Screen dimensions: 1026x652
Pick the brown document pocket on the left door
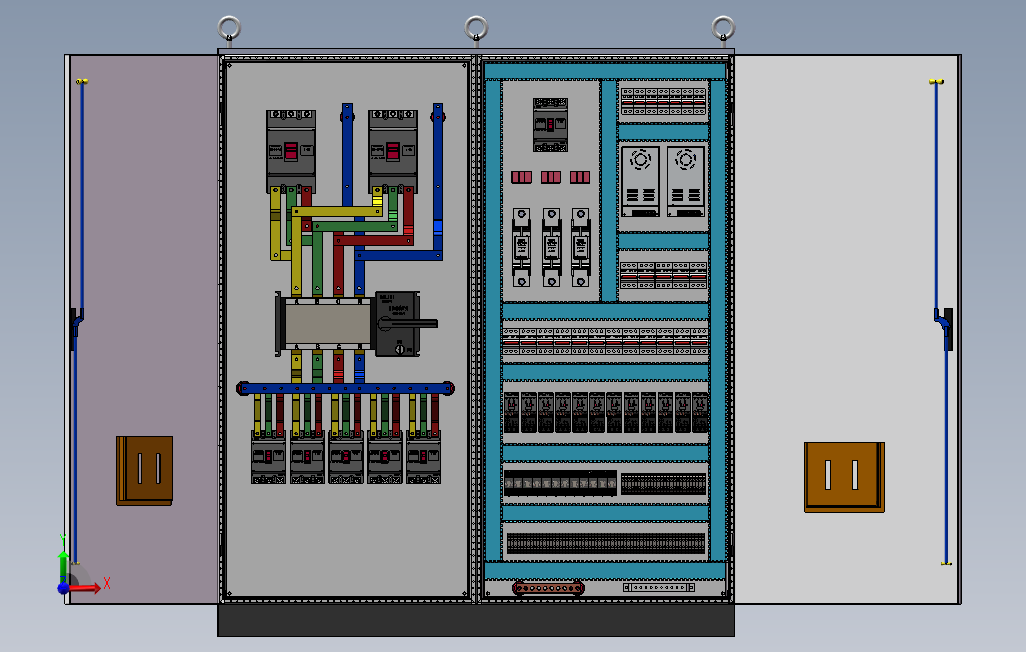[145, 471]
